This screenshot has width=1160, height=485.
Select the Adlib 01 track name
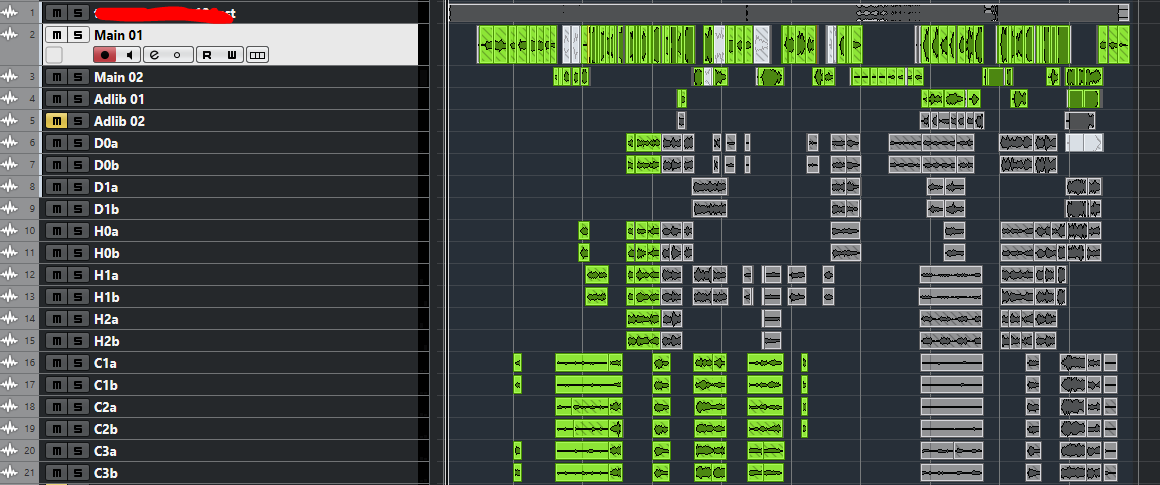(119, 99)
